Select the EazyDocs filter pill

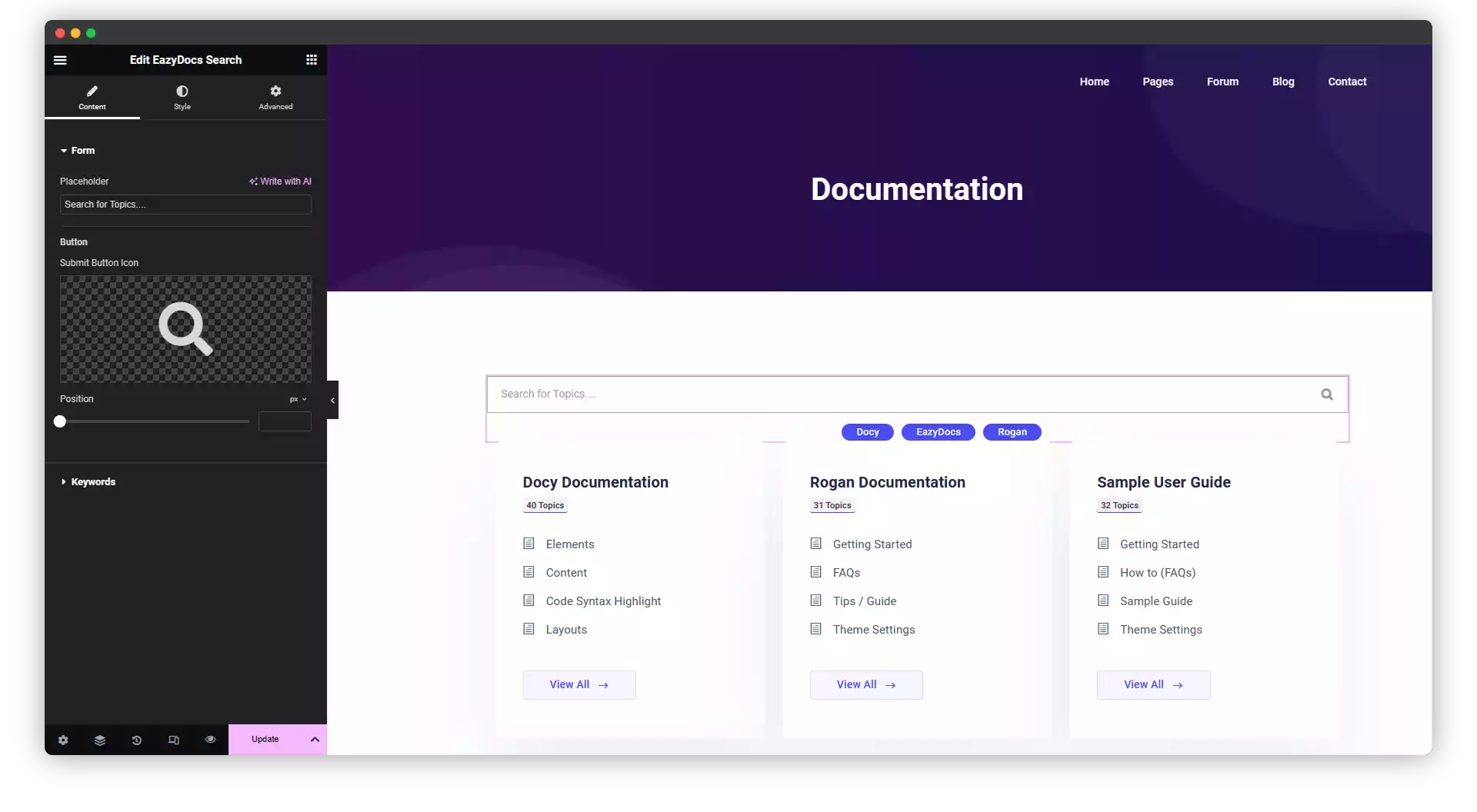click(938, 432)
